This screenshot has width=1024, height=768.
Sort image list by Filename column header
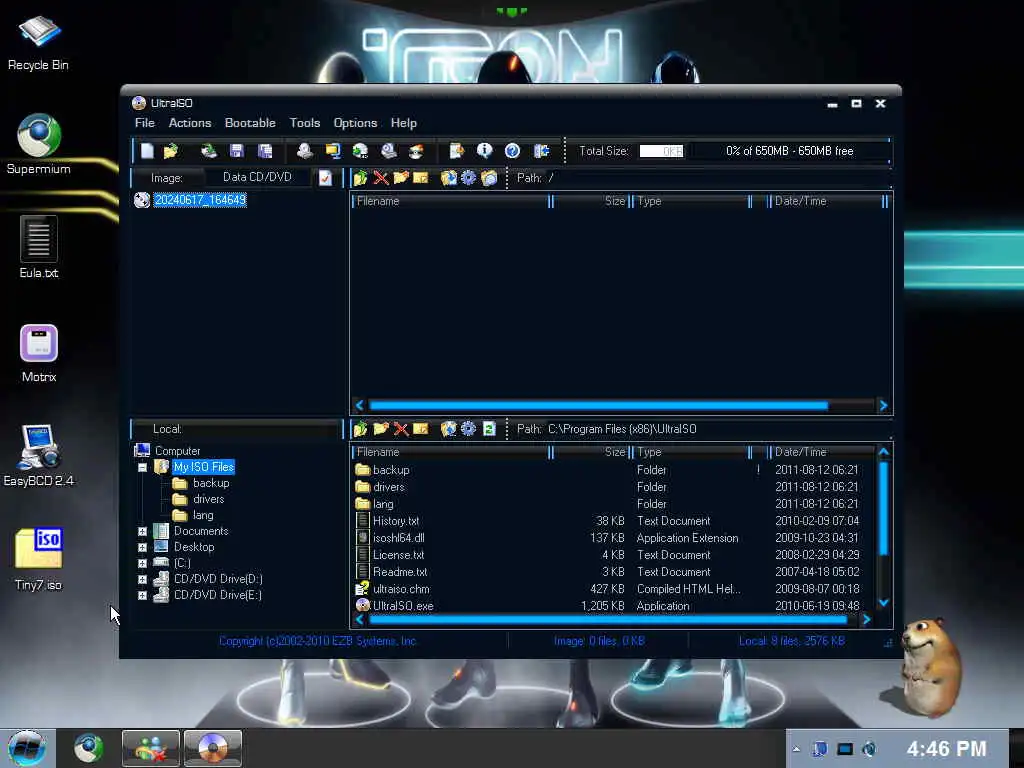452,201
